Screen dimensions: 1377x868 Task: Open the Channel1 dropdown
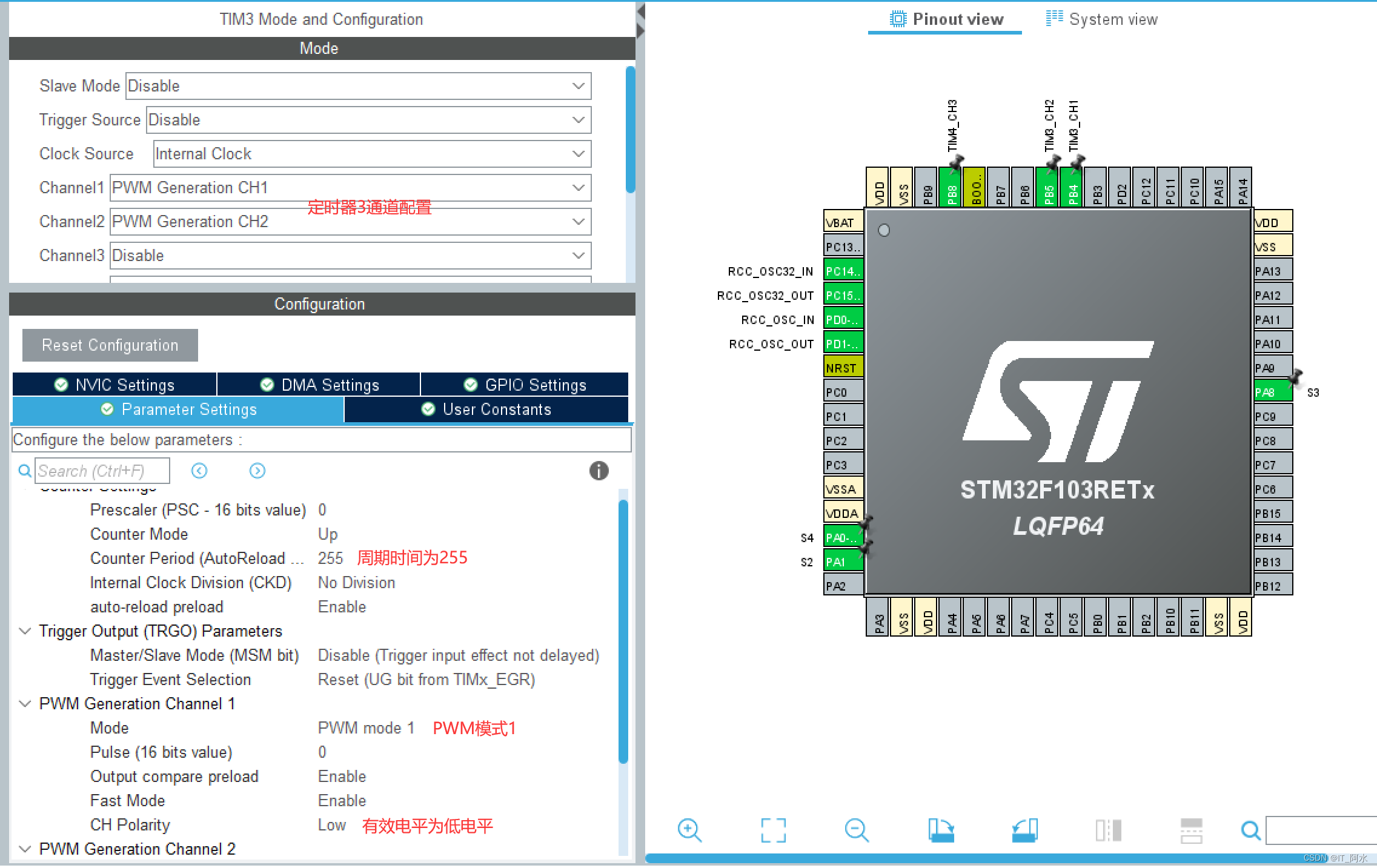[350, 188]
